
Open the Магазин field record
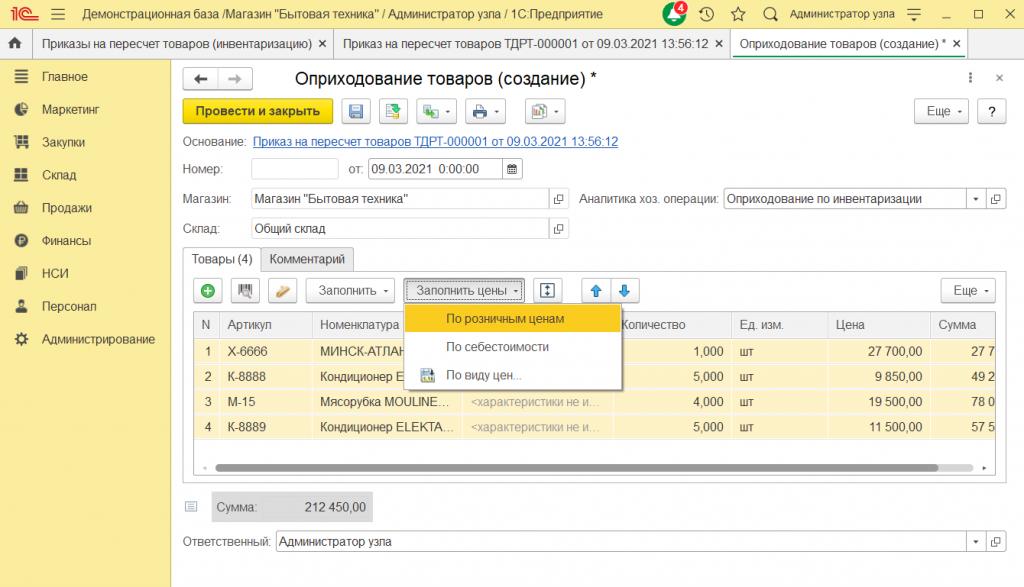pyautogui.click(x=558, y=199)
